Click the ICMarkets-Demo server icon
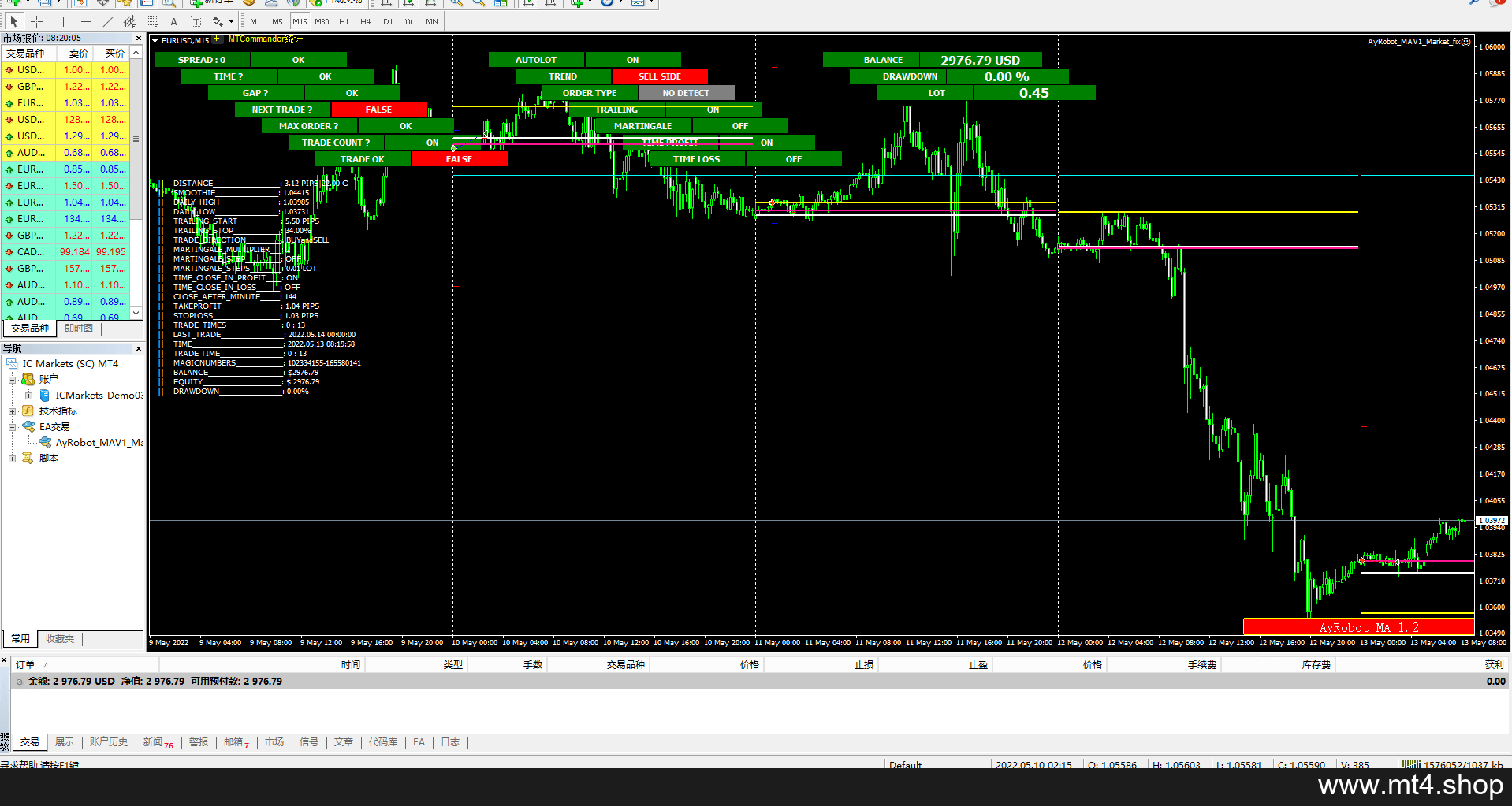The image size is (1512, 806). [x=45, y=395]
